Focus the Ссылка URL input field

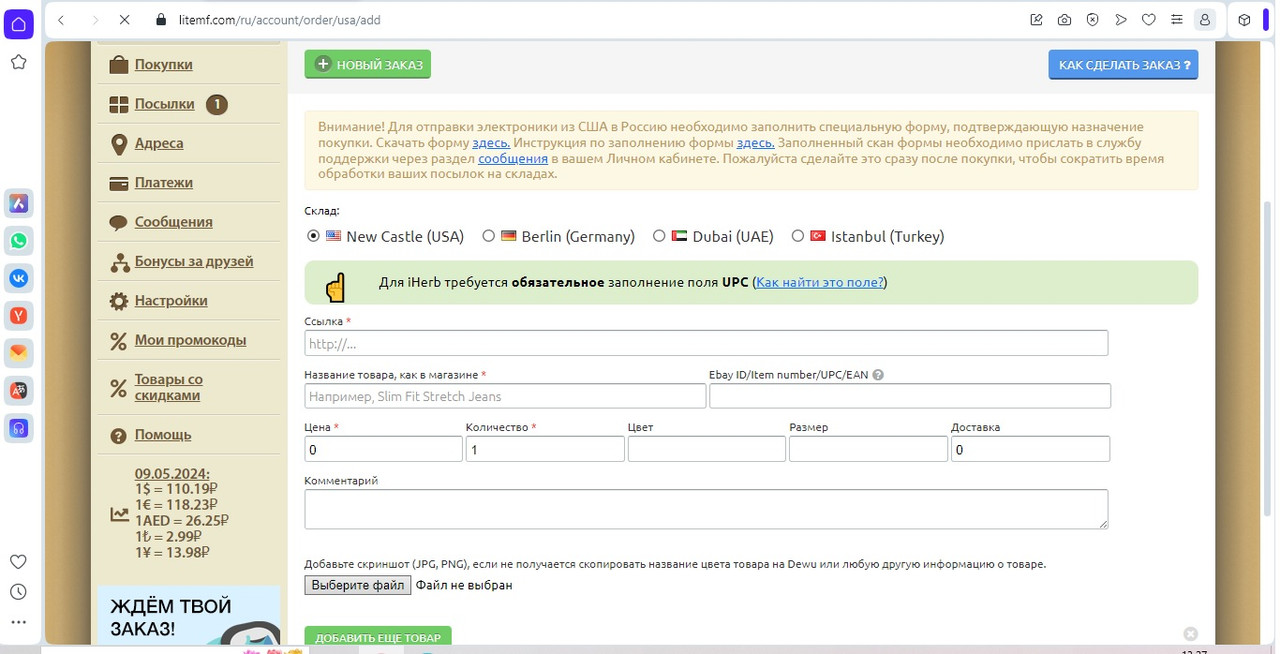(706, 343)
